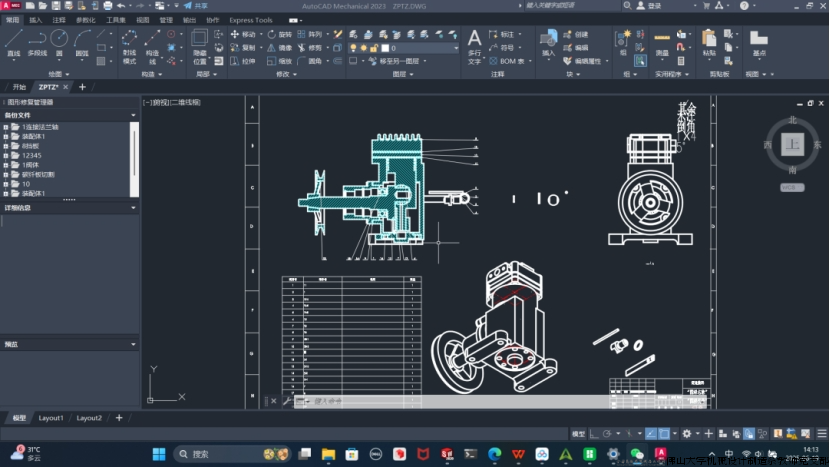Click the Rotate (旋转) tool
This screenshot has width=830, height=467.
[x=280, y=34]
